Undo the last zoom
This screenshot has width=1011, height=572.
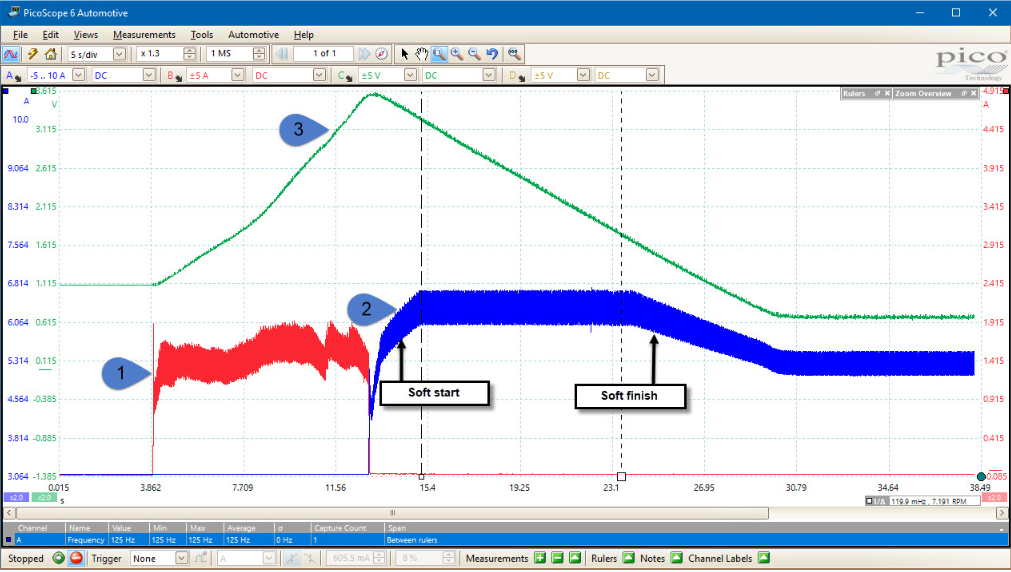492,54
